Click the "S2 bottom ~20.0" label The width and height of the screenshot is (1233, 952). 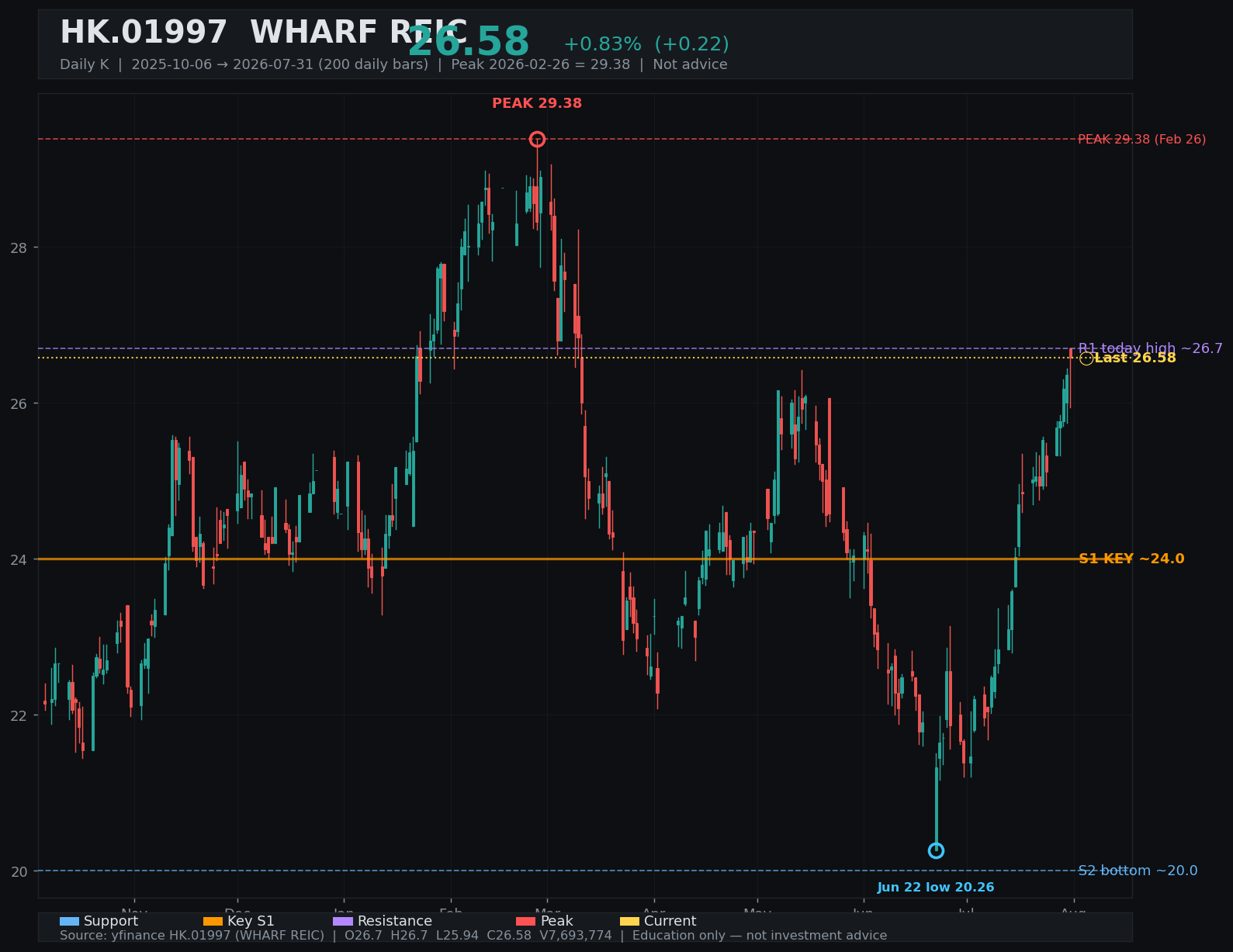(x=1138, y=871)
